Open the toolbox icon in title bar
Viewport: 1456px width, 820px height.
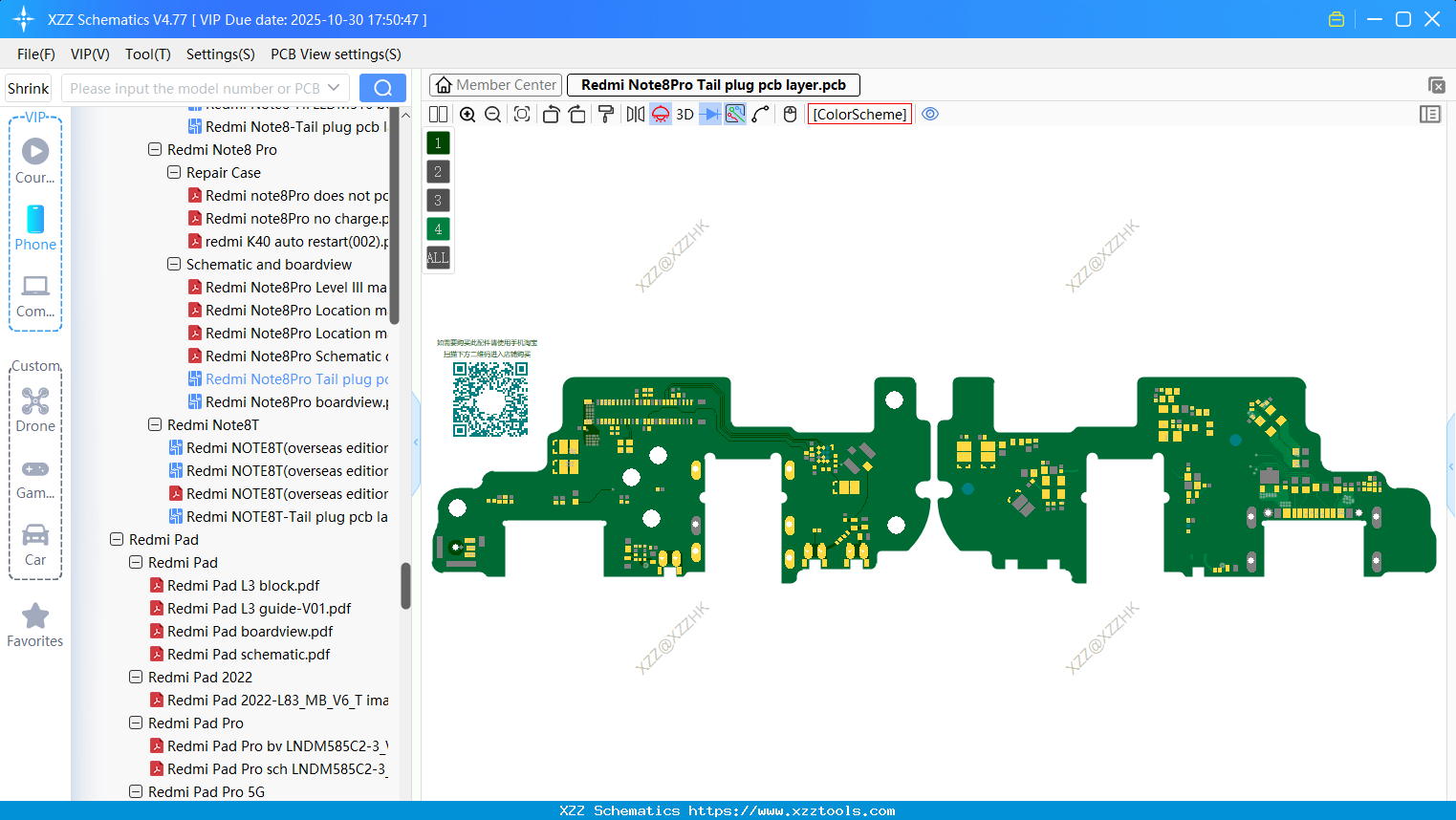(1336, 19)
